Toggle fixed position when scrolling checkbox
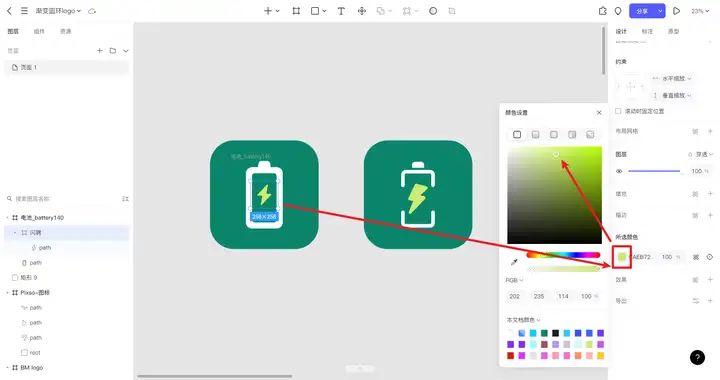The height and width of the screenshot is (380, 720). pyautogui.click(x=618, y=111)
